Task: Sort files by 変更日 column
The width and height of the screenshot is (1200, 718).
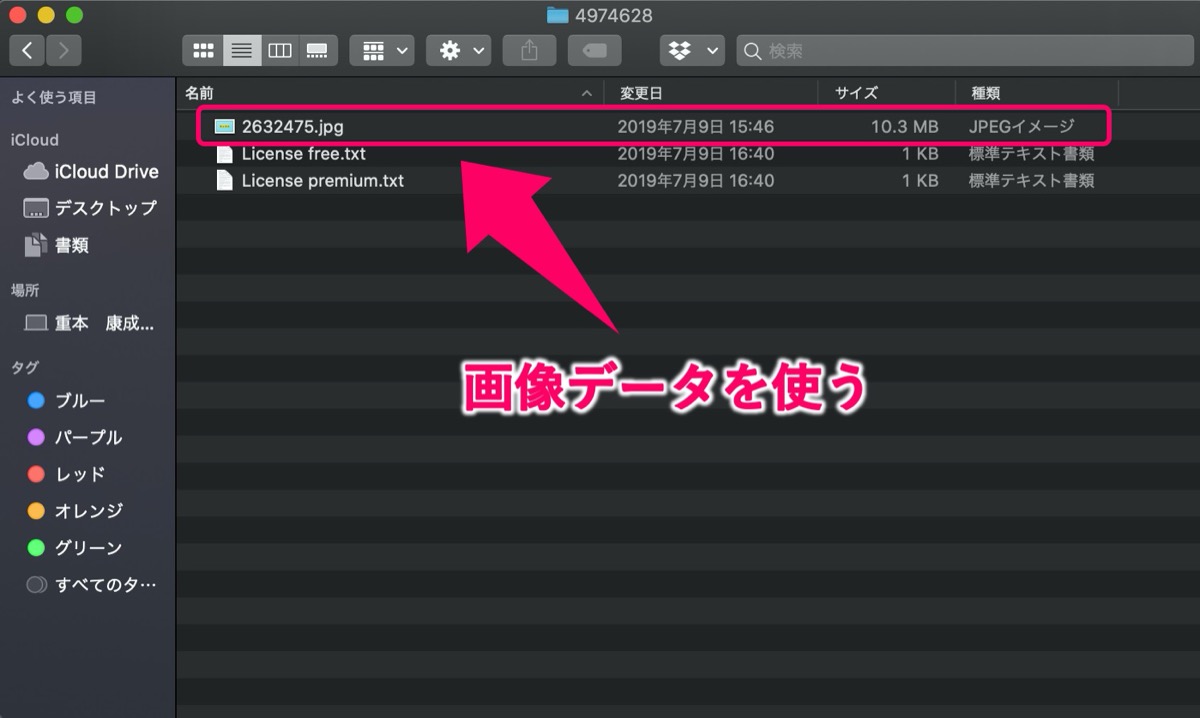Action: (711, 93)
